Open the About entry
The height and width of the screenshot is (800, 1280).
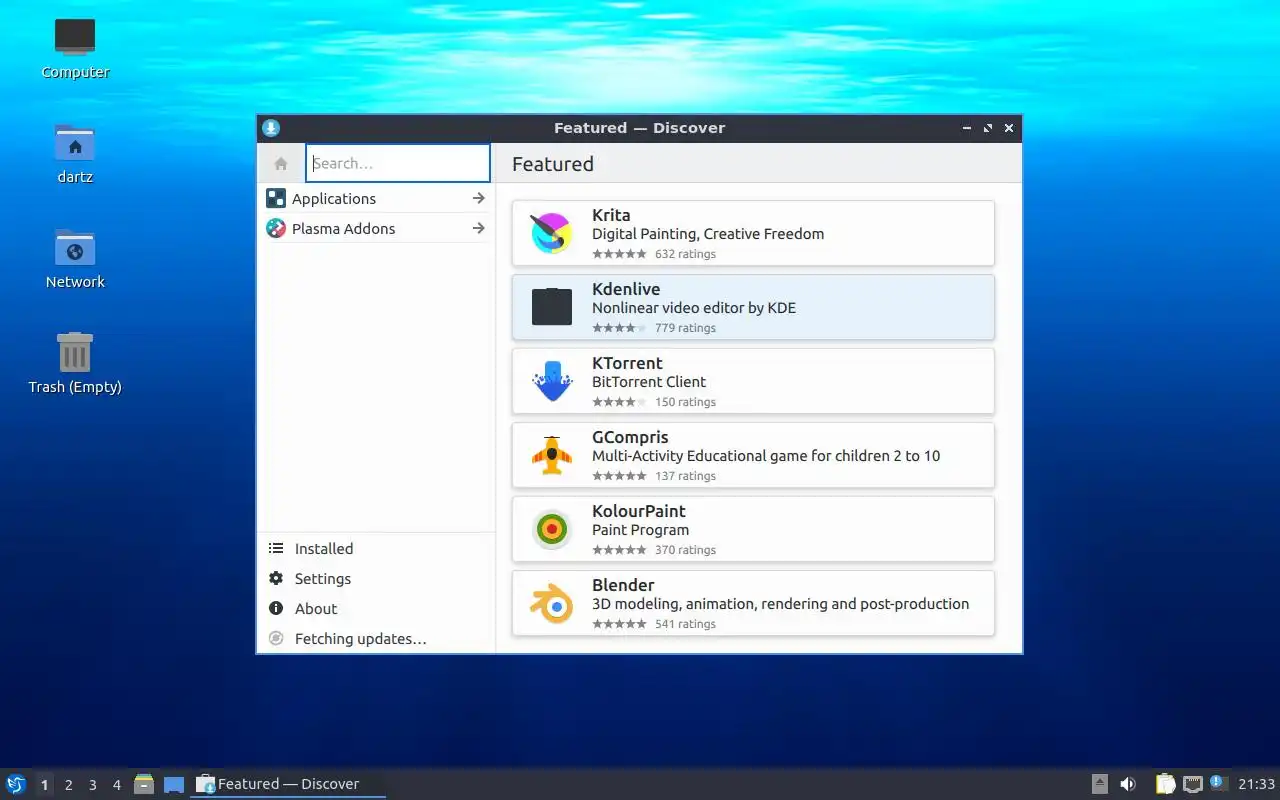(376, 608)
